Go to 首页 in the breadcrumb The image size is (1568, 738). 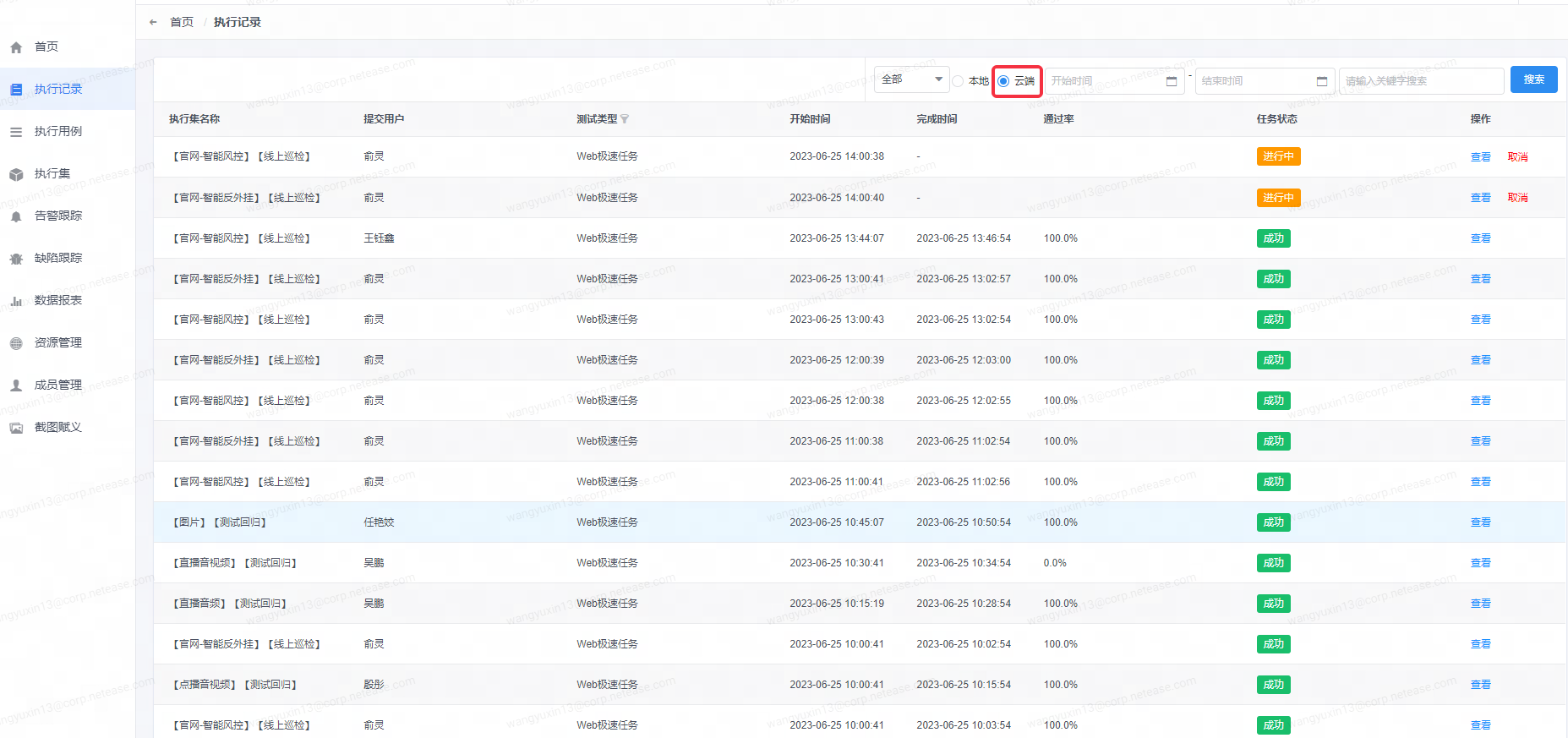point(182,22)
